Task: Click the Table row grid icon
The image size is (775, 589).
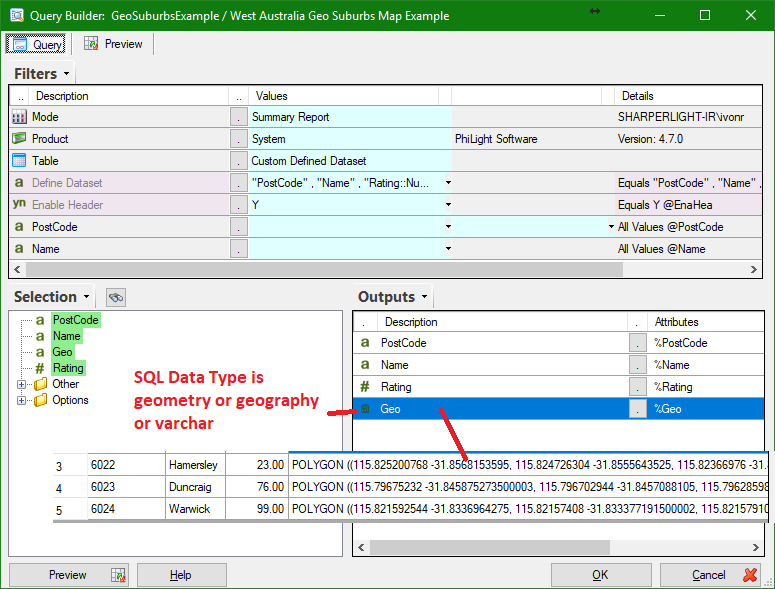Action: click(x=19, y=161)
